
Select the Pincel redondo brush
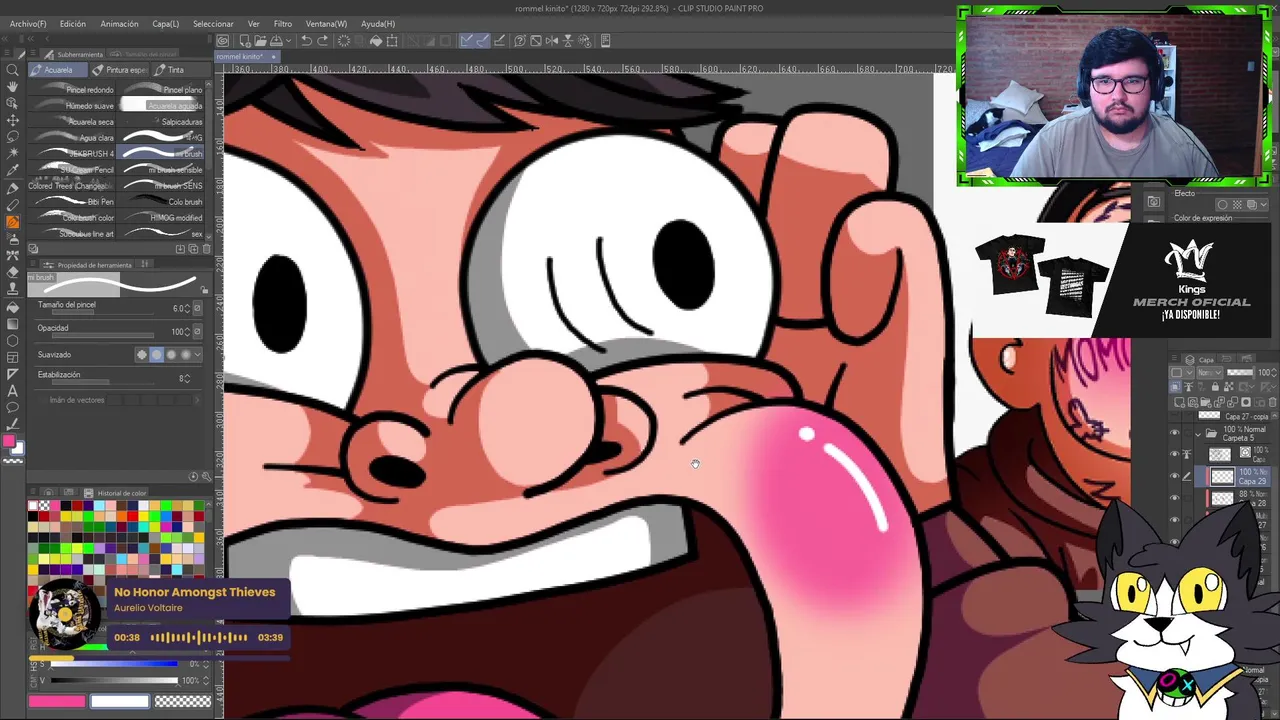click(72, 90)
